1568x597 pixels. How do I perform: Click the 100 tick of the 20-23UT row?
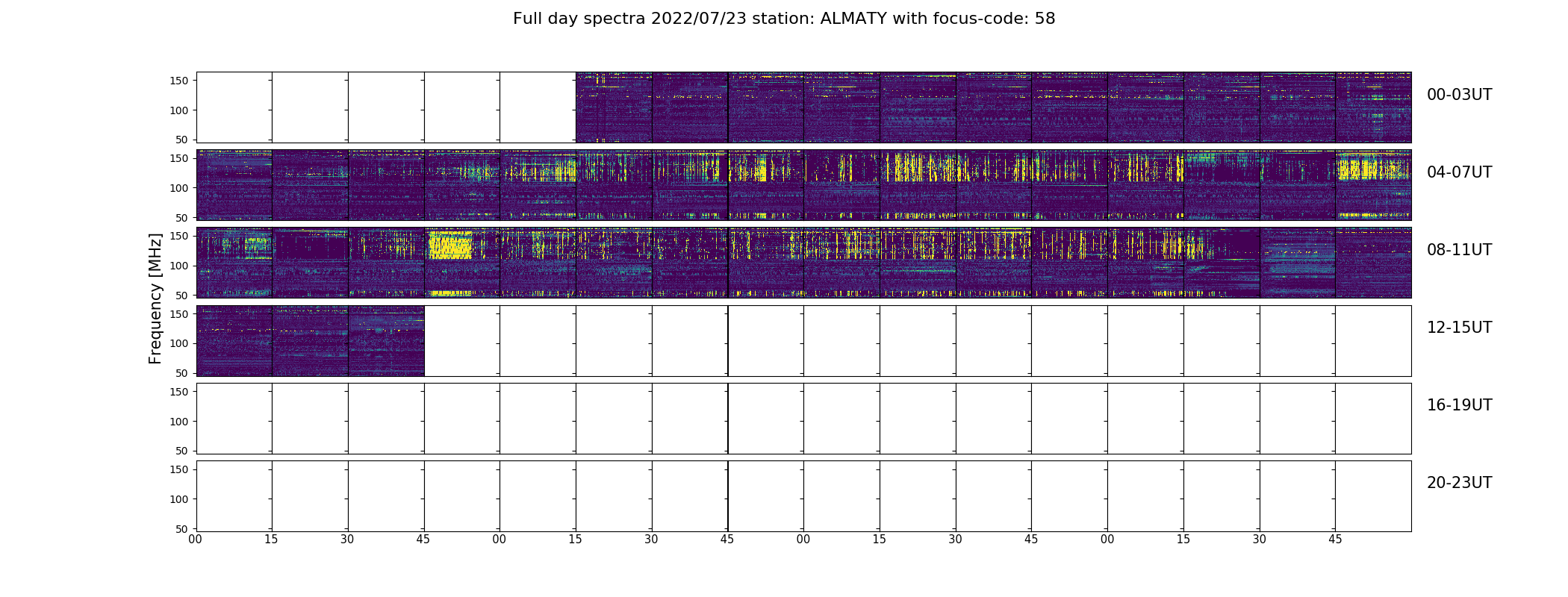(178, 499)
